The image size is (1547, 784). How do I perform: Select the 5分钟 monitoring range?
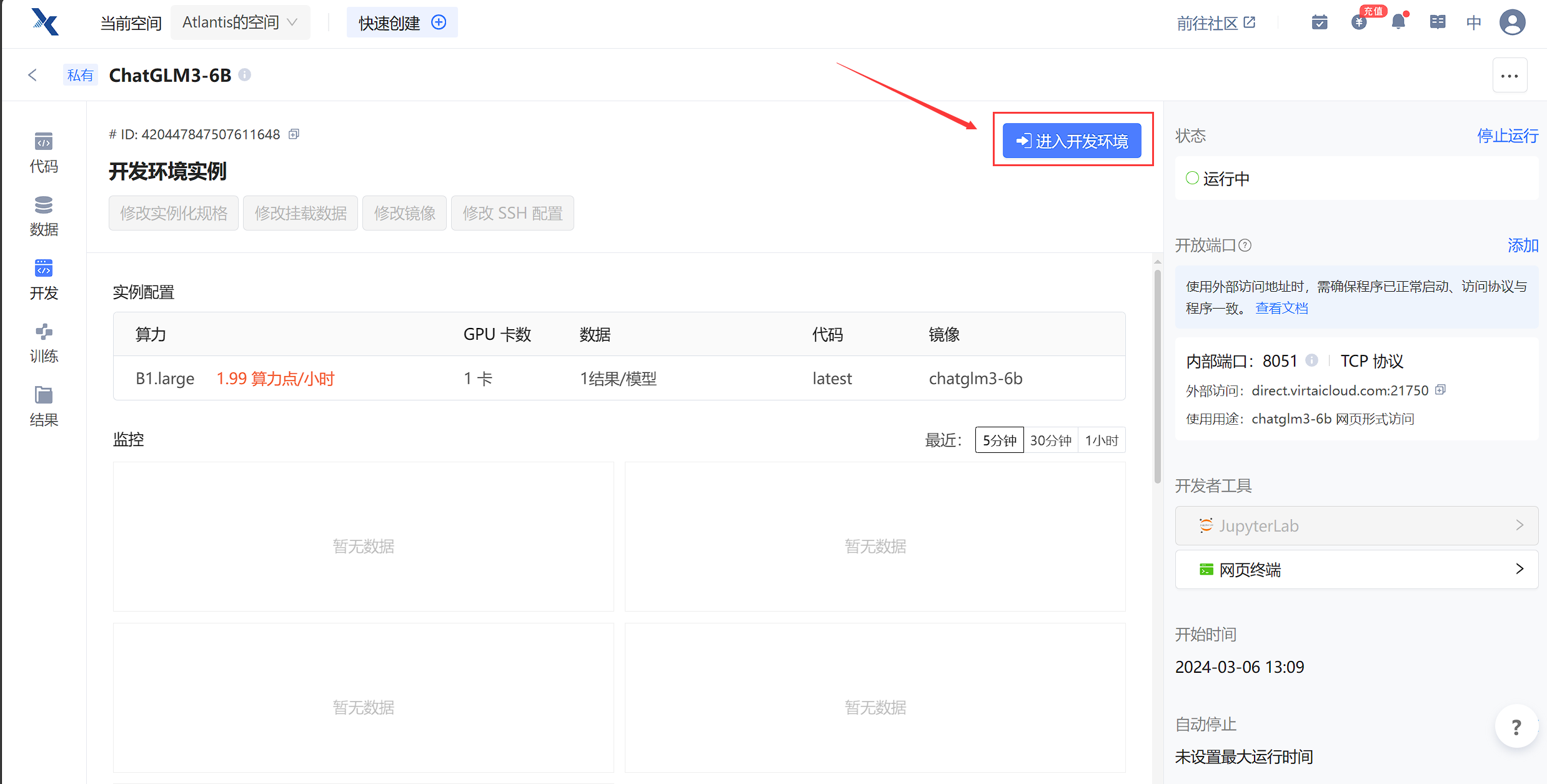click(x=999, y=440)
